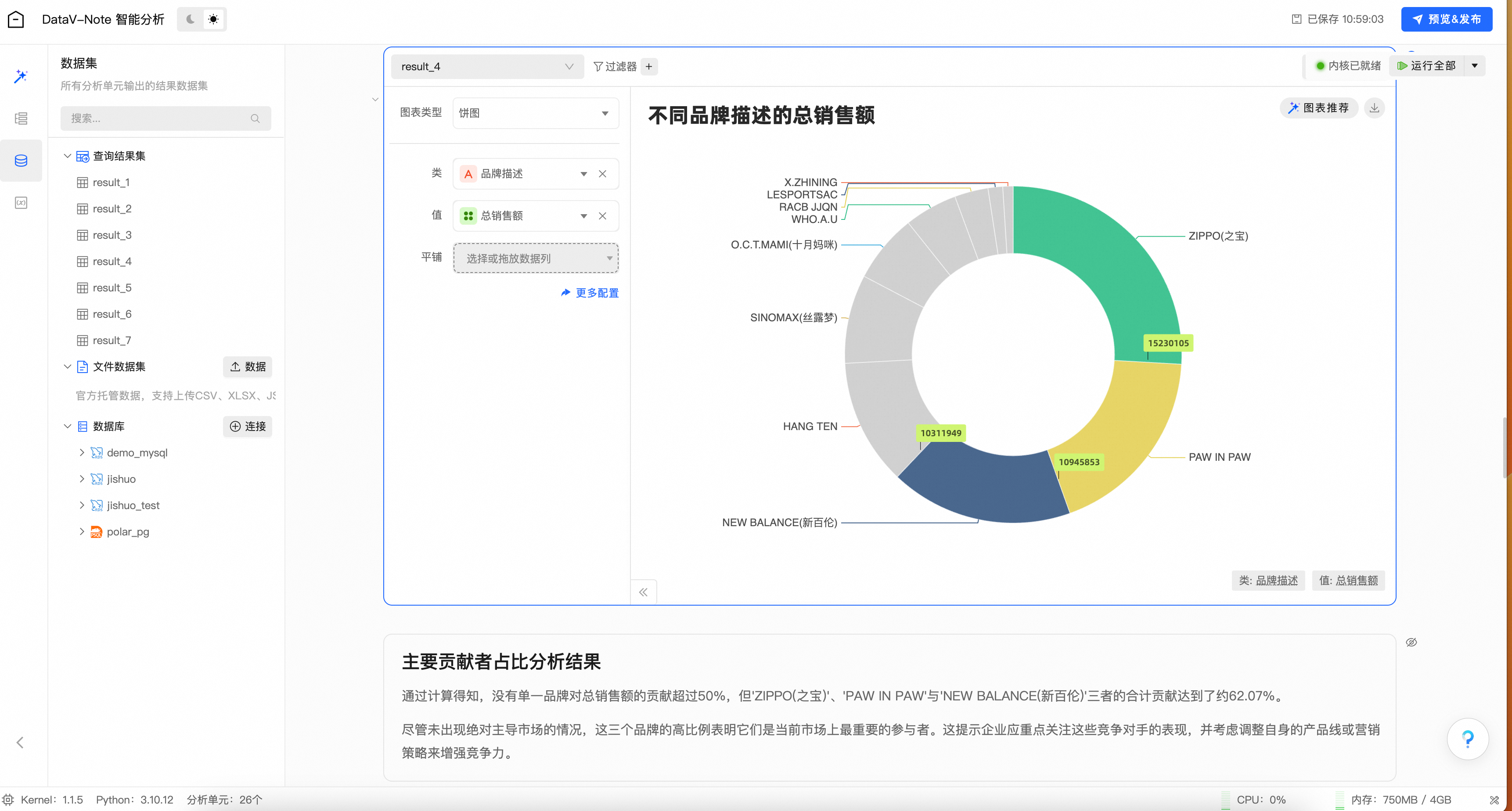Image resolution: width=1512 pixels, height=811 pixels.
Task: Open the 图表类型 饼图 dropdown
Action: [x=535, y=113]
